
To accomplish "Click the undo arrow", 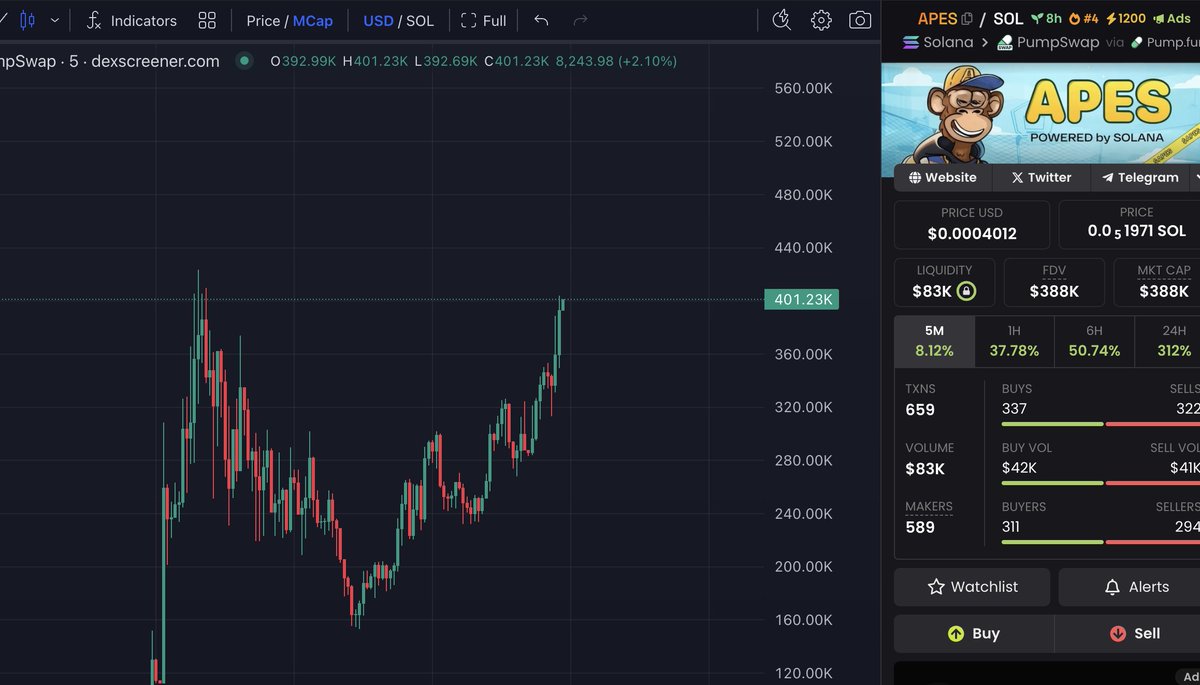I will [x=541, y=20].
